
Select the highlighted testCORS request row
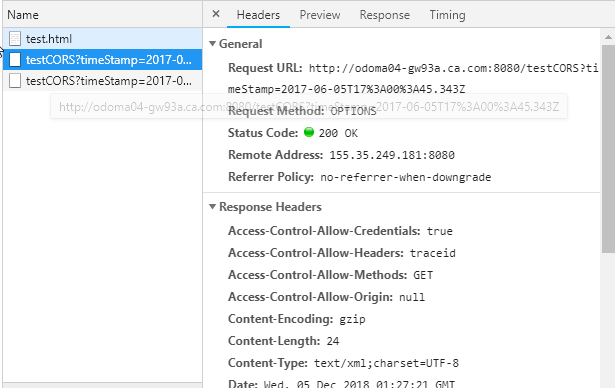(102, 60)
